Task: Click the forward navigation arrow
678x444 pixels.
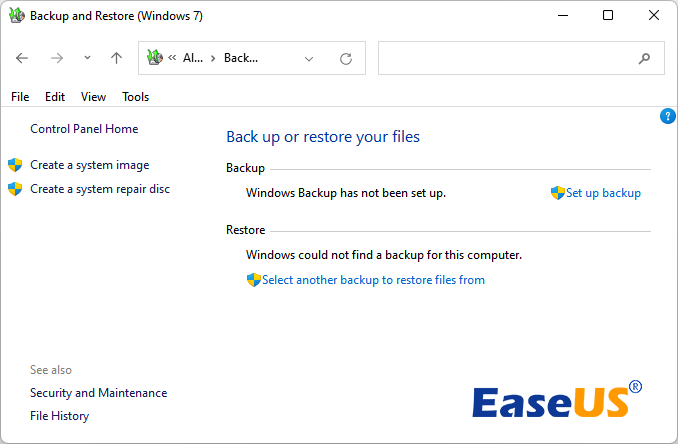Action: (x=57, y=58)
